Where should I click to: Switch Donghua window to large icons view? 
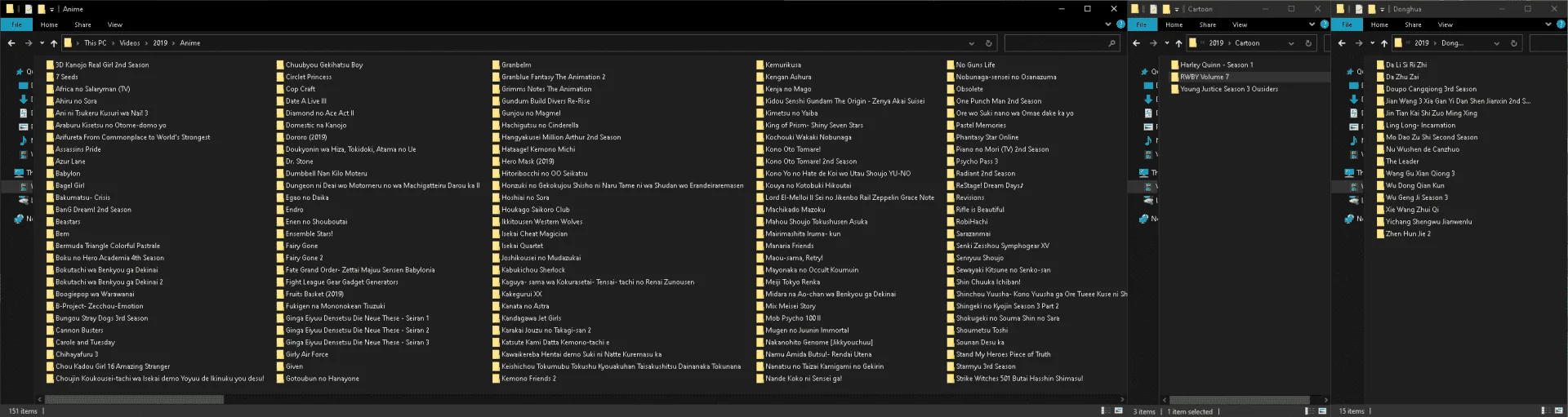[1557, 410]
